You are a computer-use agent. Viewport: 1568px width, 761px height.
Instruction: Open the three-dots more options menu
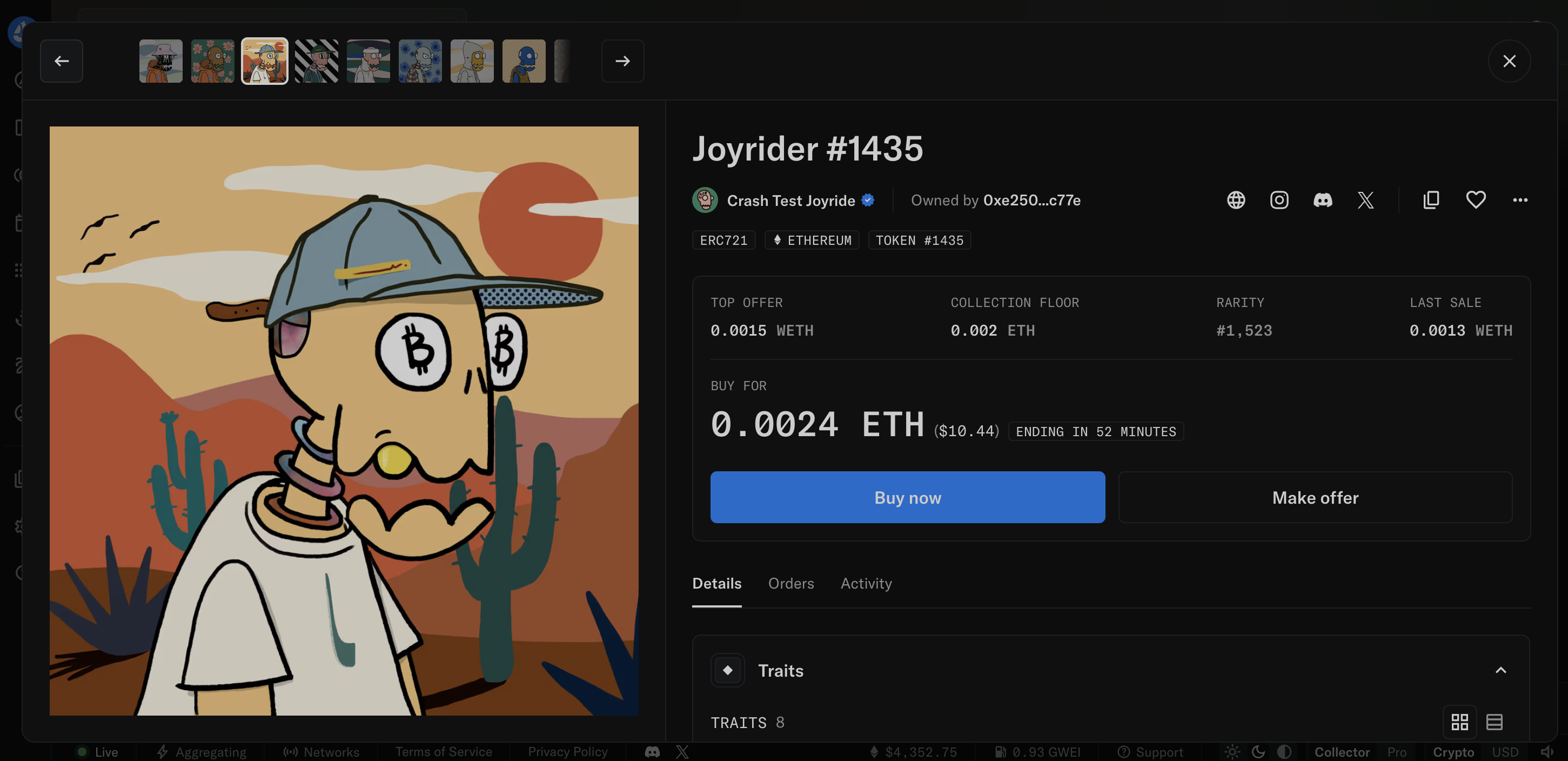click(x=1520, y=199)
